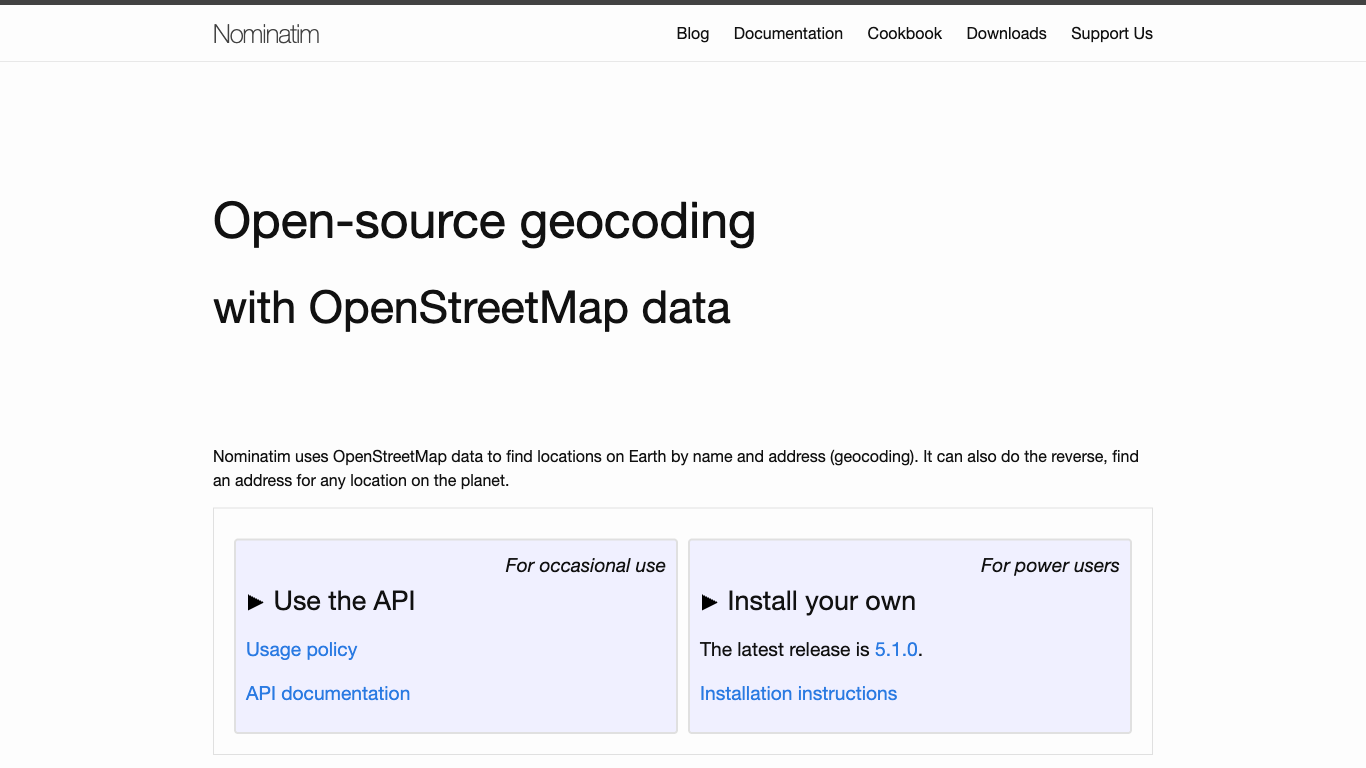This screenshot has width=1366, height=768.
Task: Open the Nominatim home logo link
Action: tap(266, 34)
